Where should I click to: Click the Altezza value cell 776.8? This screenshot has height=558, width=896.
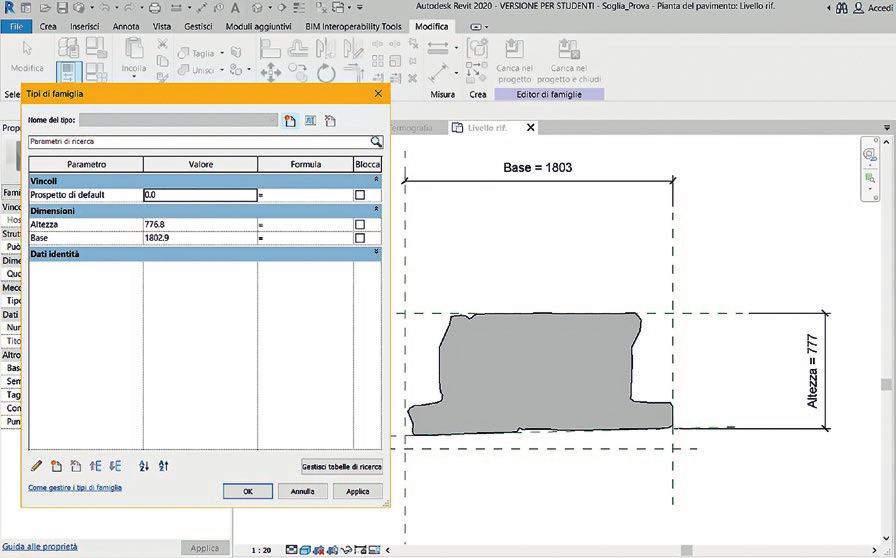[200, 225]
